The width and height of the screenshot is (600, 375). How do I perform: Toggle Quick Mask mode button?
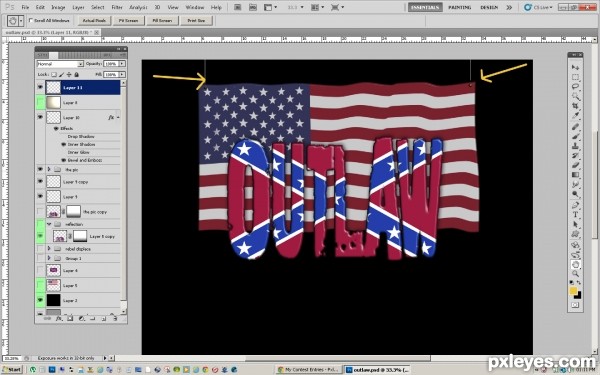tap(575, 305)
